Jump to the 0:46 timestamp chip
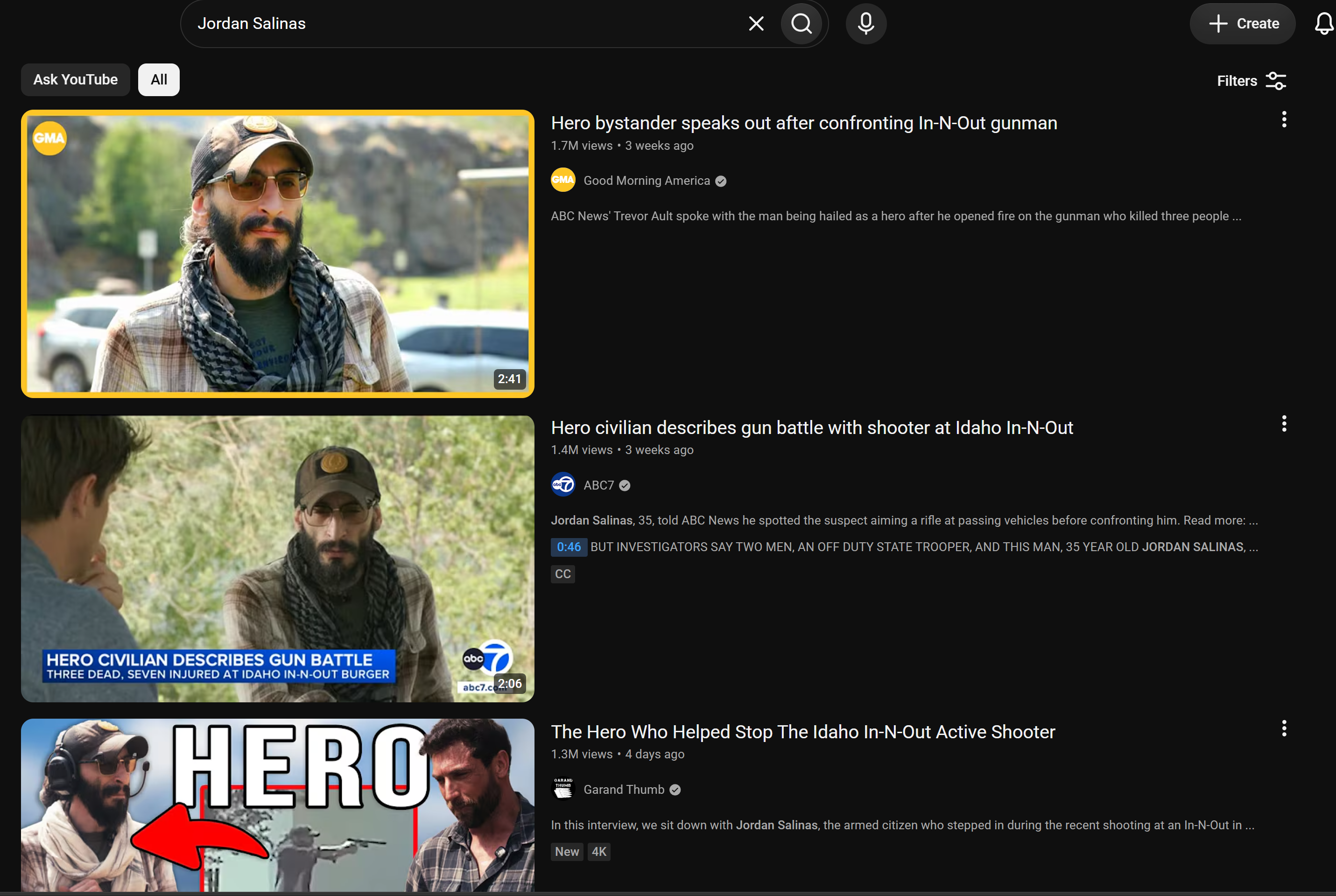 point(569,547)
